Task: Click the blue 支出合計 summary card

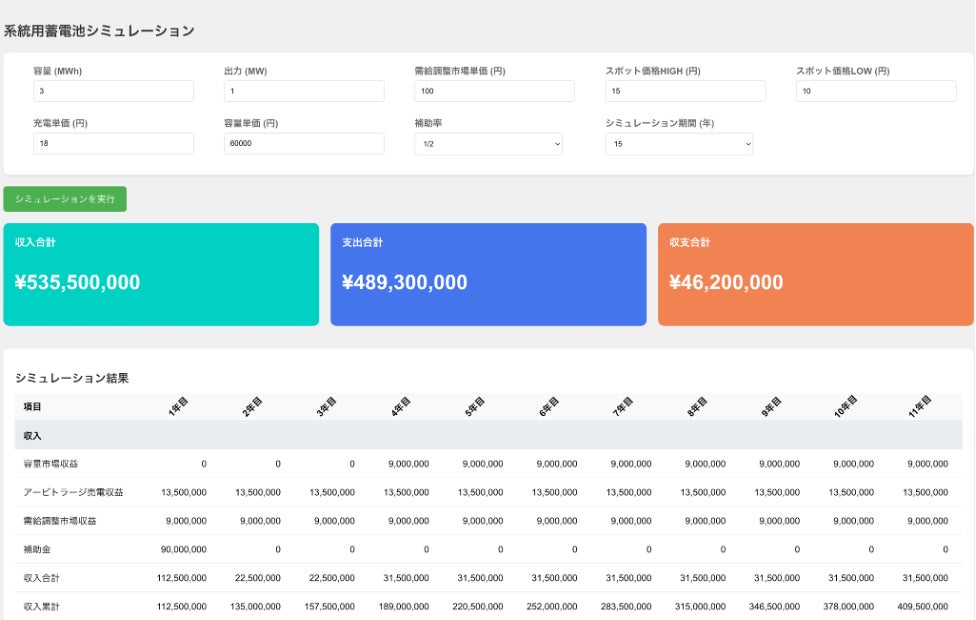Action: [x=489, y=275]
